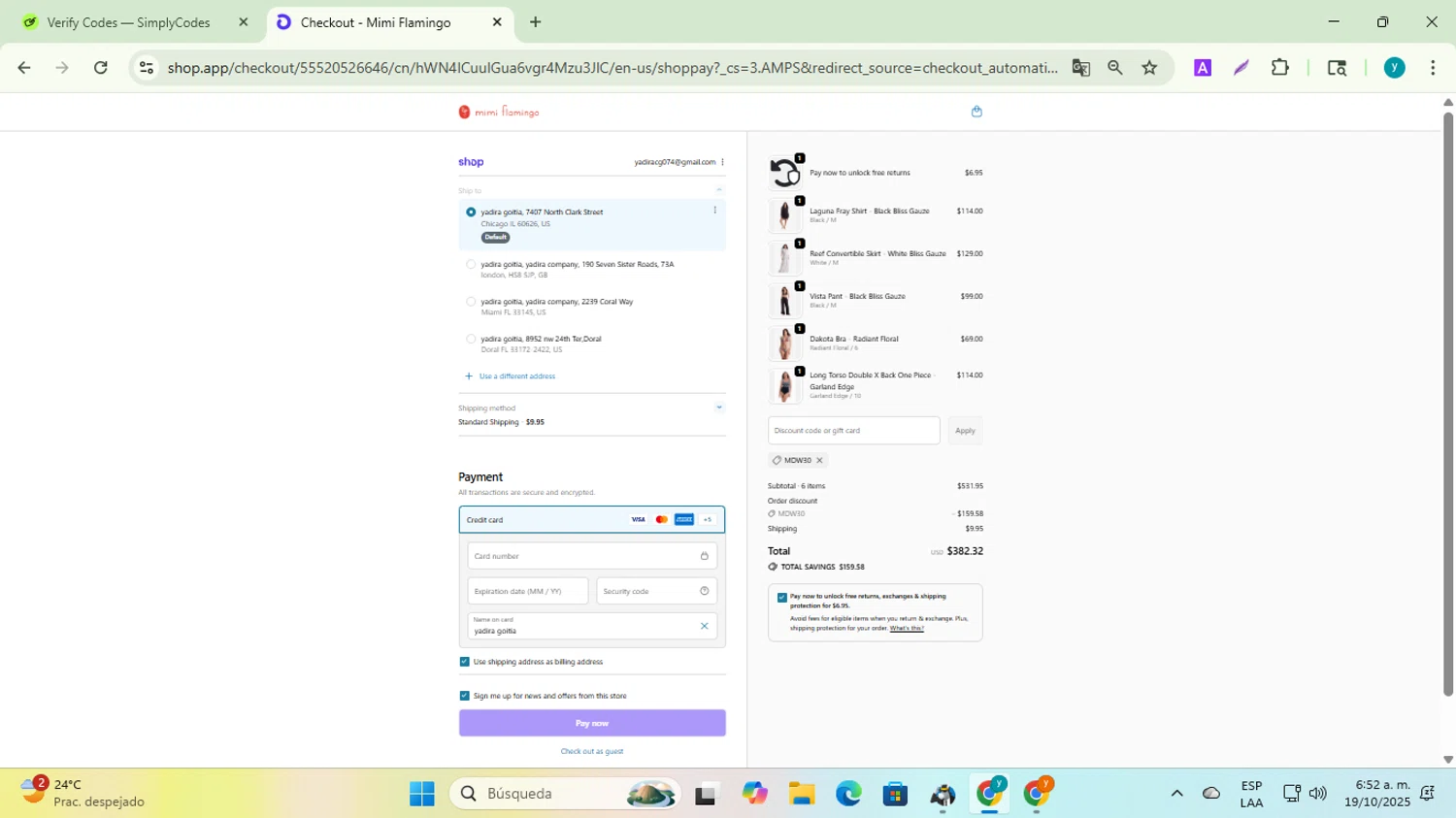Open account options beside yadiracg074@gmail.com

tap(722, 162)
